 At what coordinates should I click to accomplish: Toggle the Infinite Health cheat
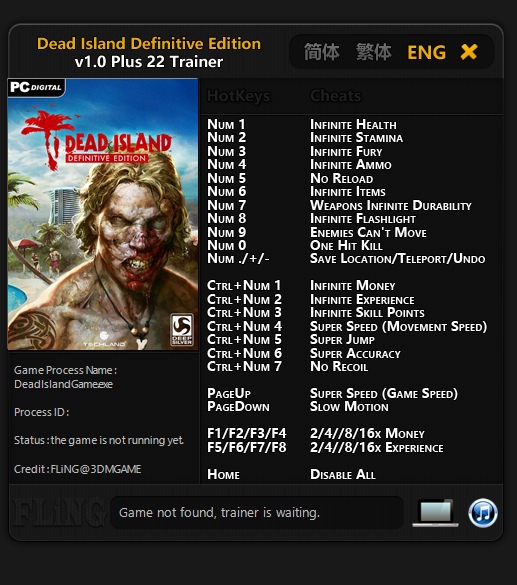click(x=353, y=125)
